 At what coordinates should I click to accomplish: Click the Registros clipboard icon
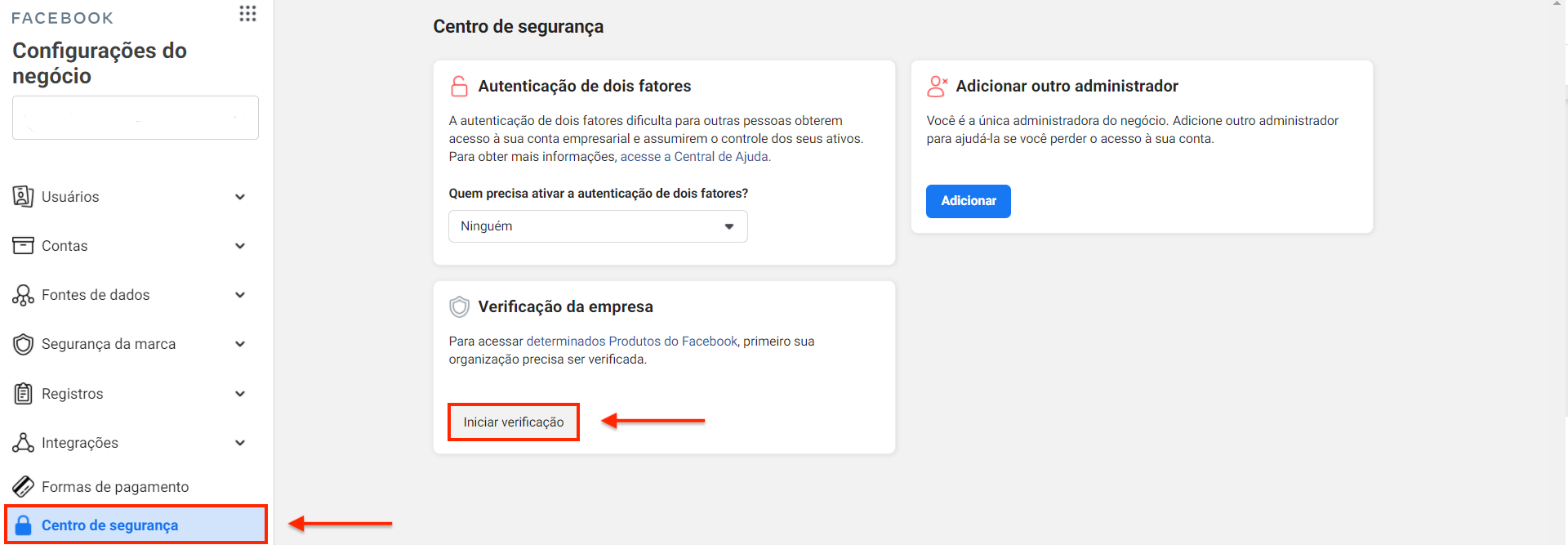coord(23,394)
